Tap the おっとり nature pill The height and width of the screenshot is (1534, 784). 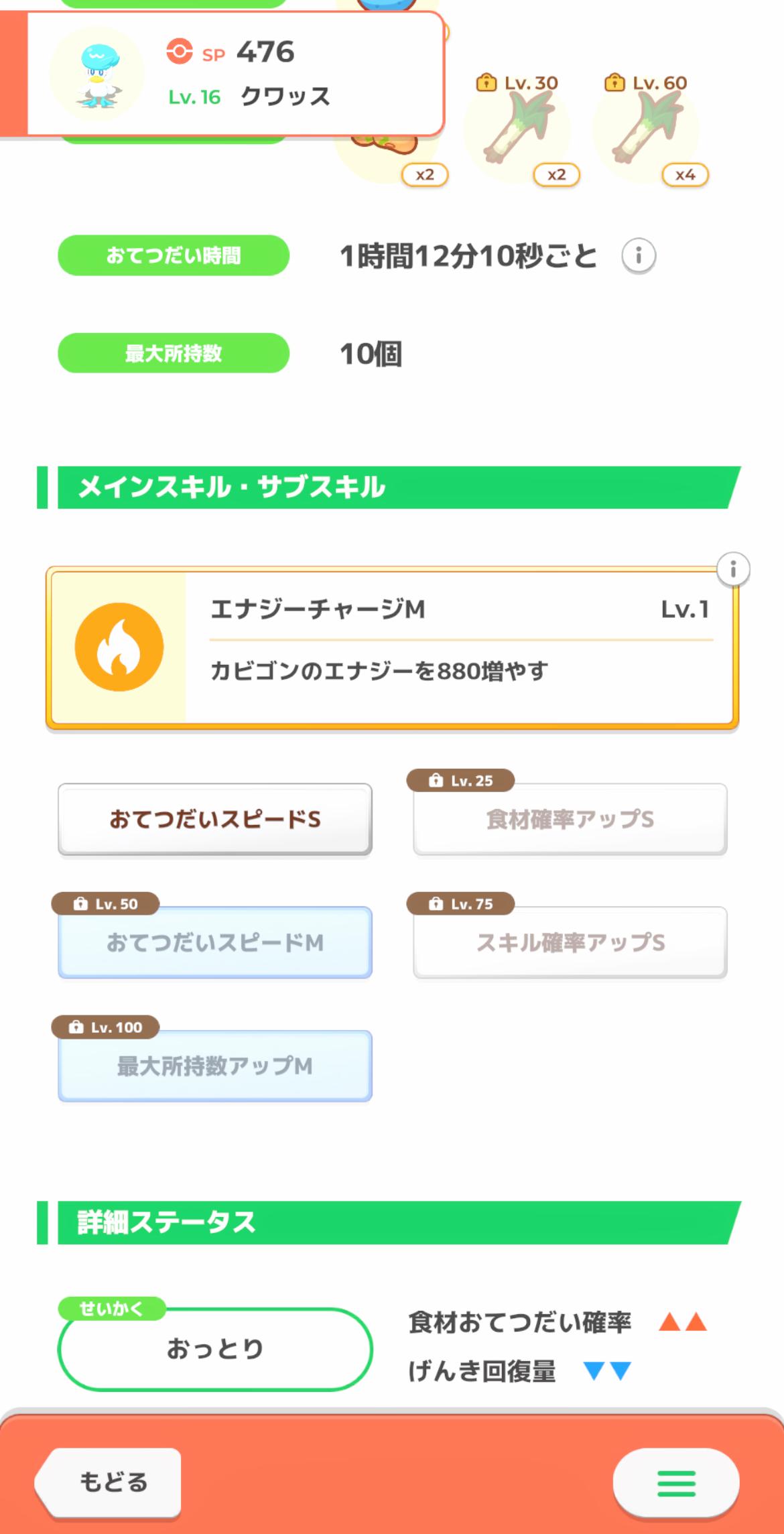215,1348
